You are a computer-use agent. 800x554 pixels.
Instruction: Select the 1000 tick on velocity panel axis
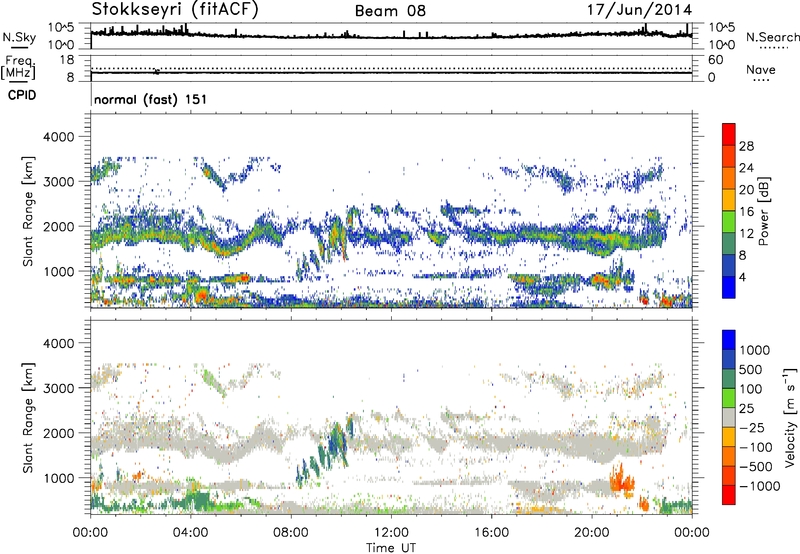[x=60, y=478]
